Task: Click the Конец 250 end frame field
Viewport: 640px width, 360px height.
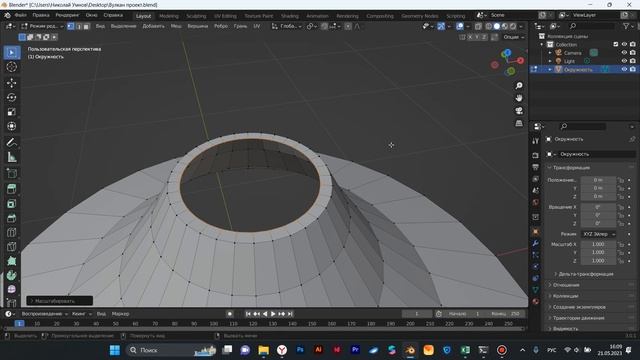Action: (x=505, y=314)
